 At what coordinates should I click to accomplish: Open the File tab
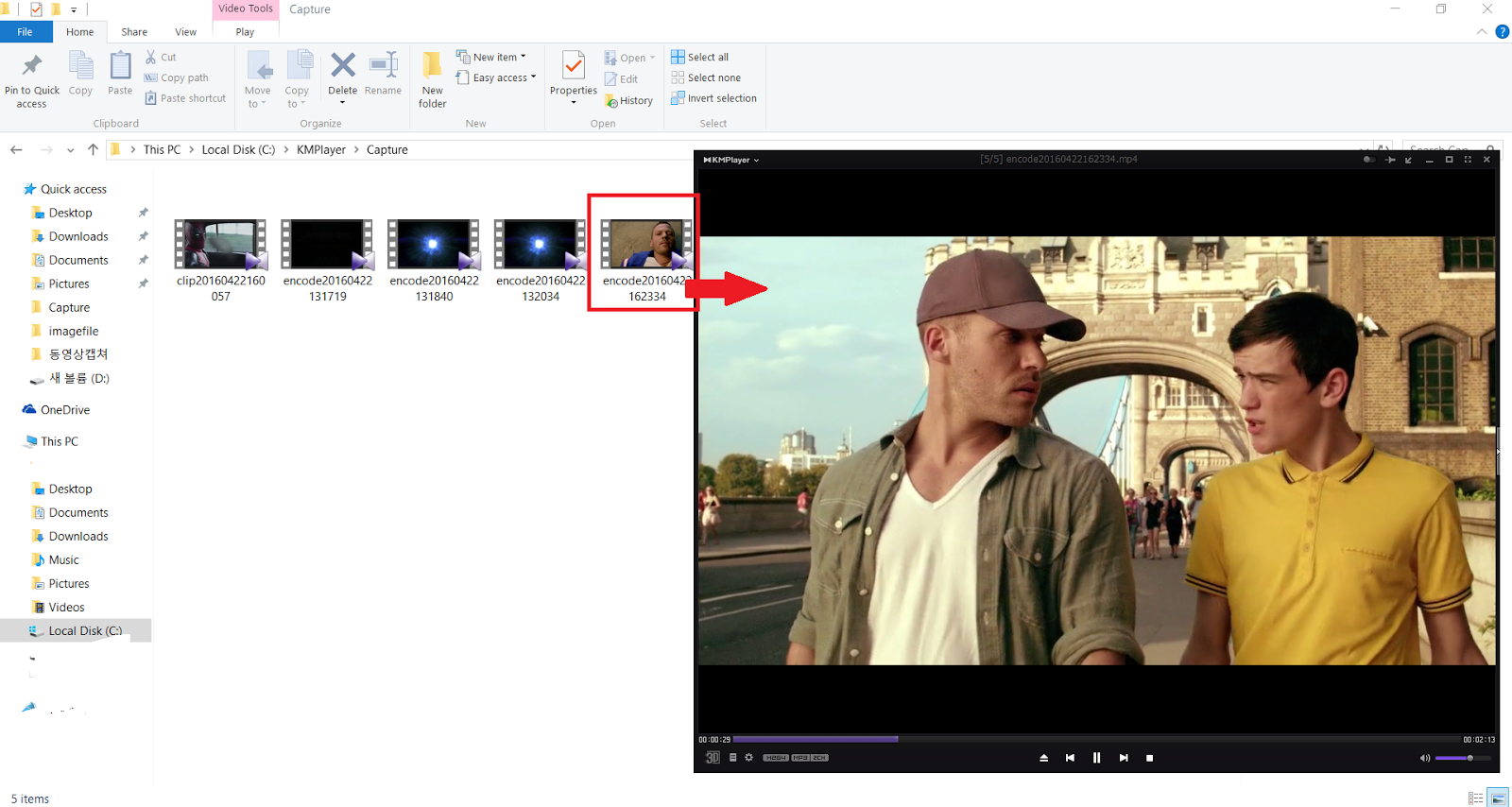tap(25, 32)
